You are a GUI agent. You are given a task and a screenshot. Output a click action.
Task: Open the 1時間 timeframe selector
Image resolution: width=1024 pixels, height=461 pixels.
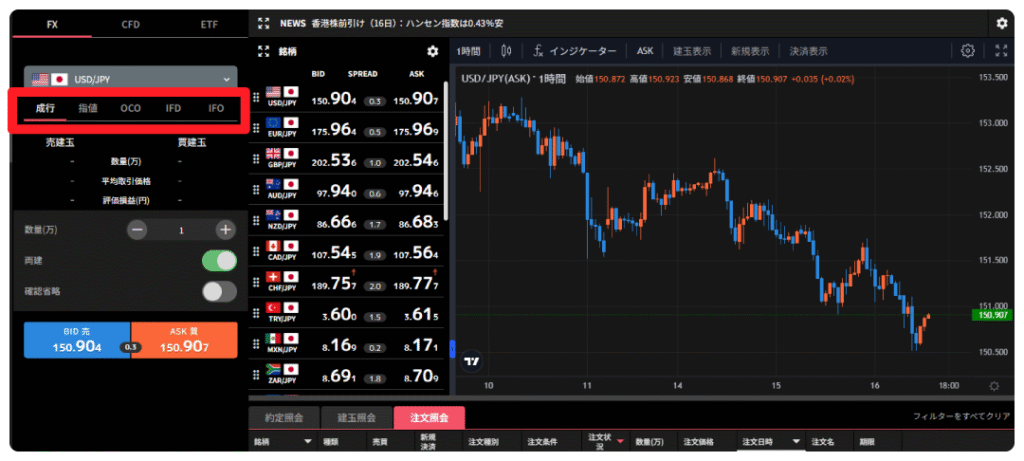[x=468, y=51]
